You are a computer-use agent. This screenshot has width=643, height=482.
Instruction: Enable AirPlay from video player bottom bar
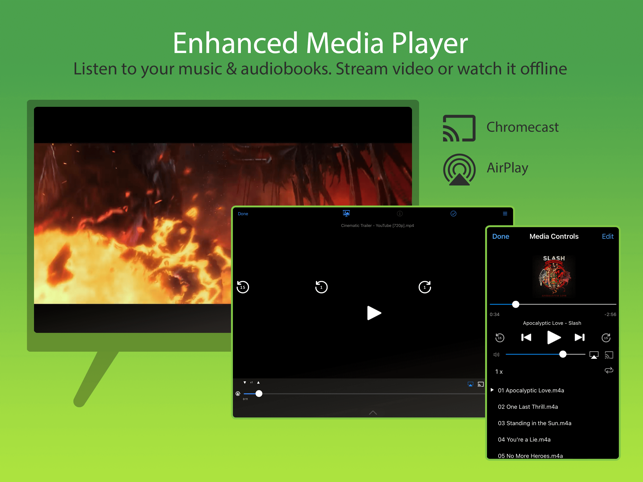click(470, 384)
